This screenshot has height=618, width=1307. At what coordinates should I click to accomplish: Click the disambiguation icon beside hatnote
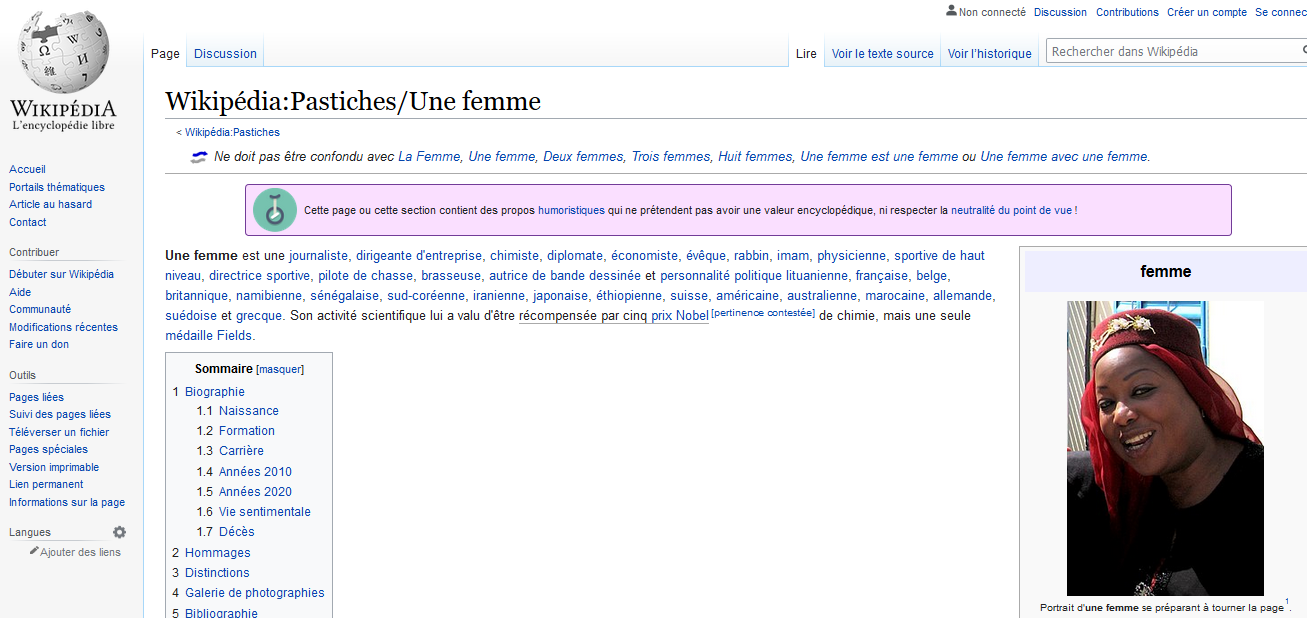coord(199,156)
